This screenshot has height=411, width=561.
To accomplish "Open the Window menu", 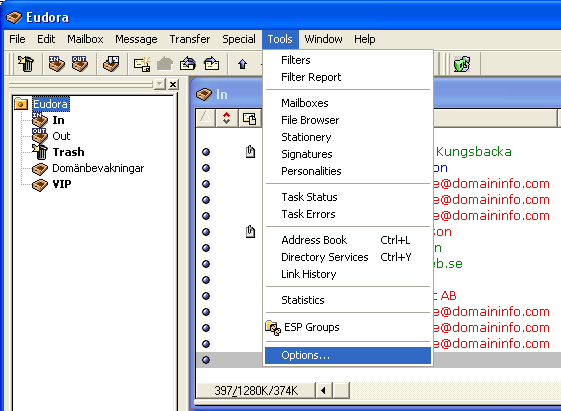I will pos(323,39).
